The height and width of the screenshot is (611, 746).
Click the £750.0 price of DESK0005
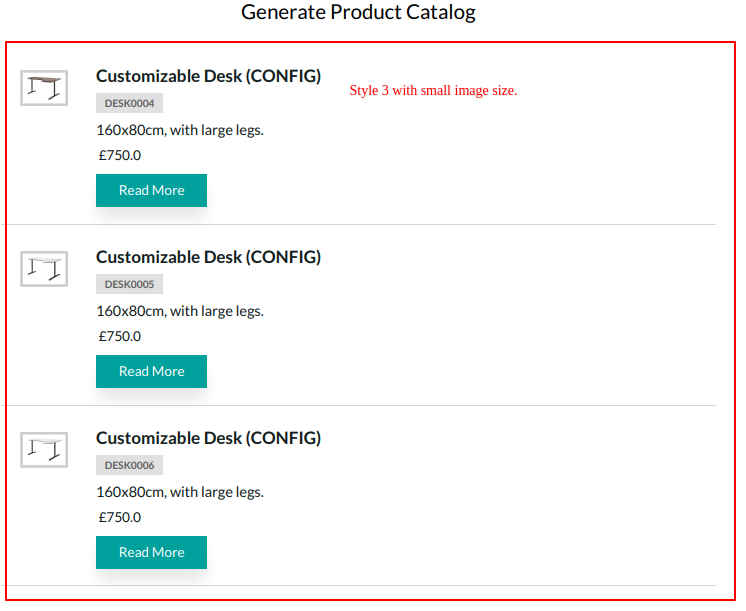(x=120, y=336)
